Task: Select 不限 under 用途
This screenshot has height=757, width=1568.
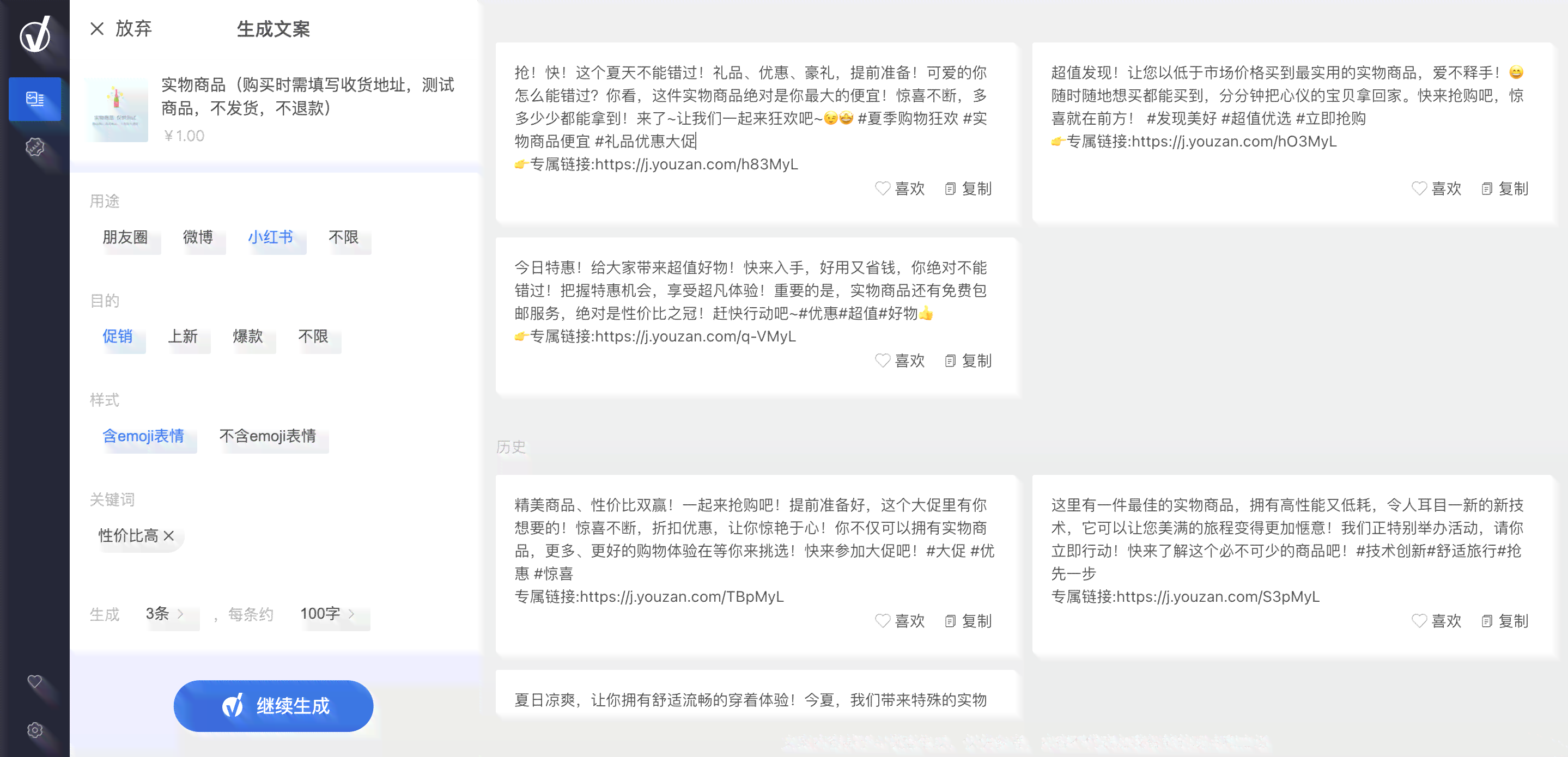Action: click(x=343, y=237)
